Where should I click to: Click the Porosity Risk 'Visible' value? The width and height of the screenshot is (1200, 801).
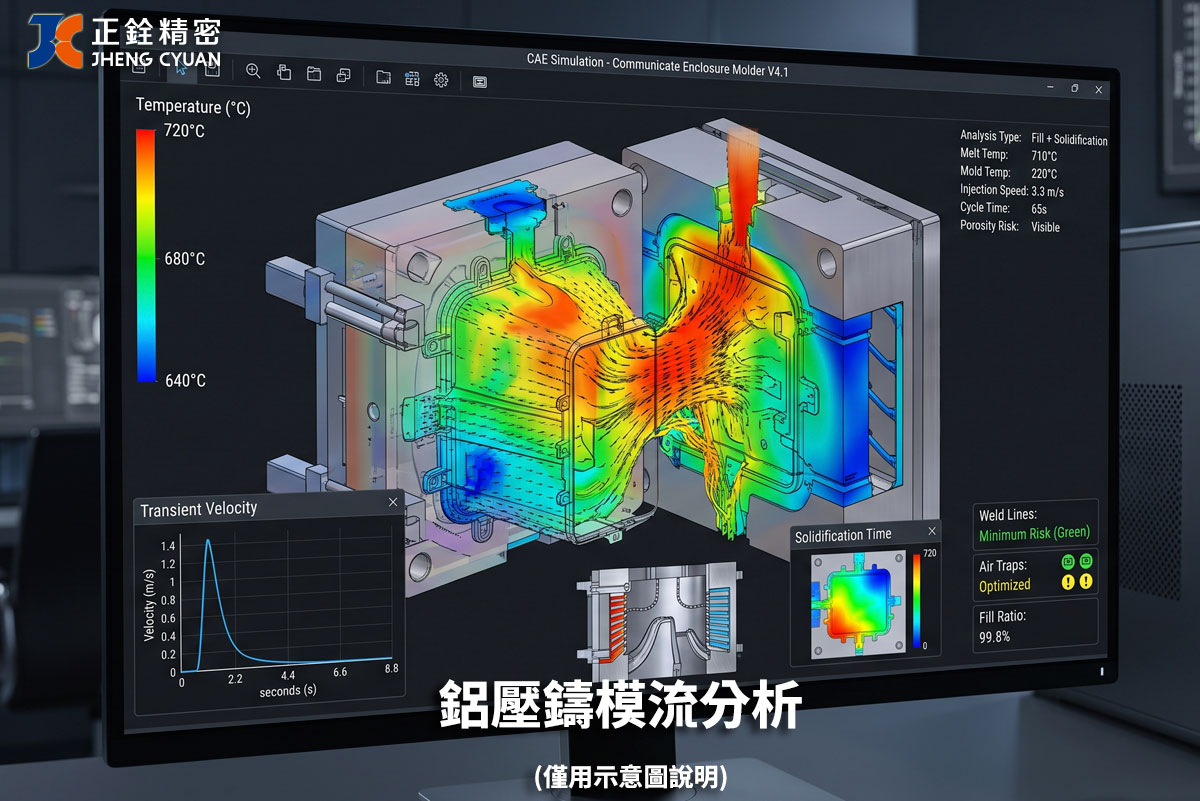click(1045, 227)
